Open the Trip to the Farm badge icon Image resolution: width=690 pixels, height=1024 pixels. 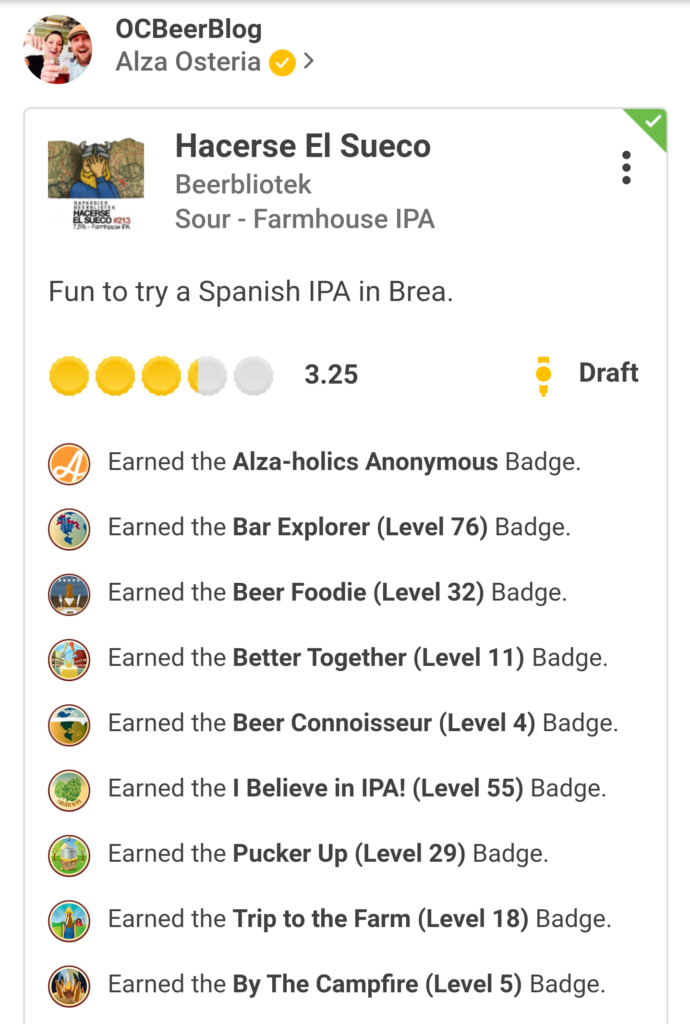click(x=69, y=919)
